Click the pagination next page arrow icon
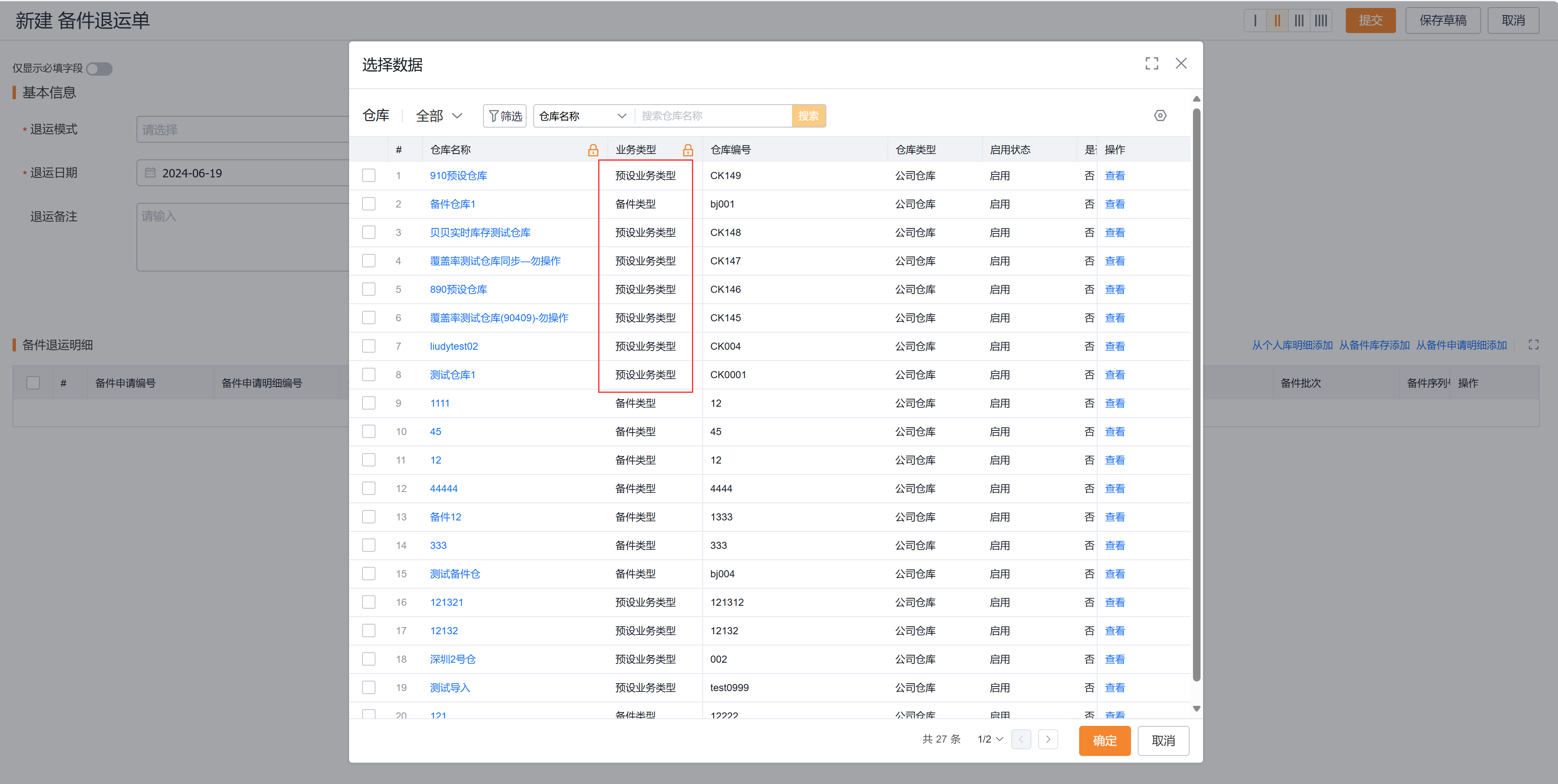This screenshot has height=784, width=1558. coord(1048,740)
